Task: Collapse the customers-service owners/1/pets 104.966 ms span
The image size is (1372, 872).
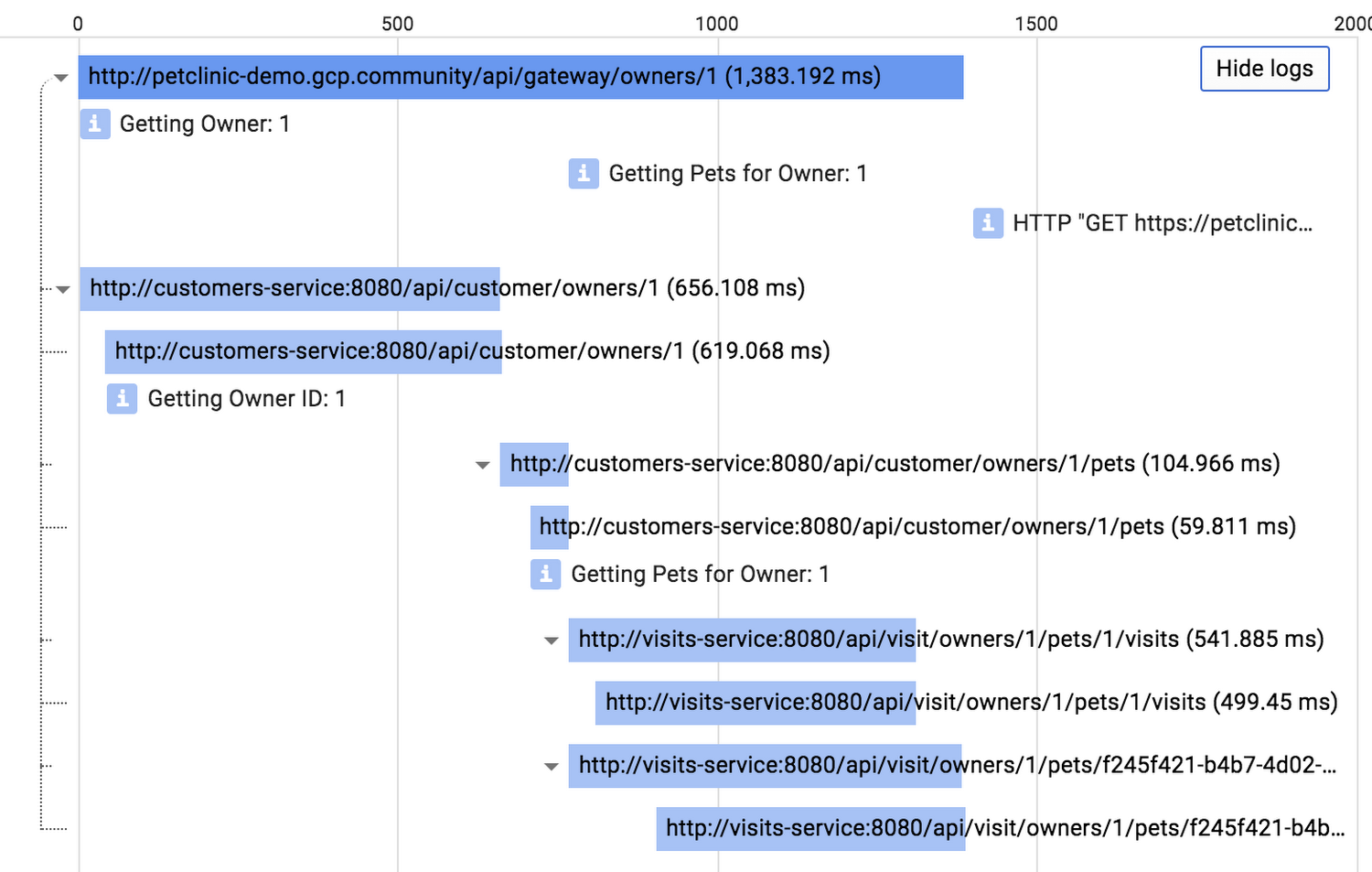Action: point(482,465)
